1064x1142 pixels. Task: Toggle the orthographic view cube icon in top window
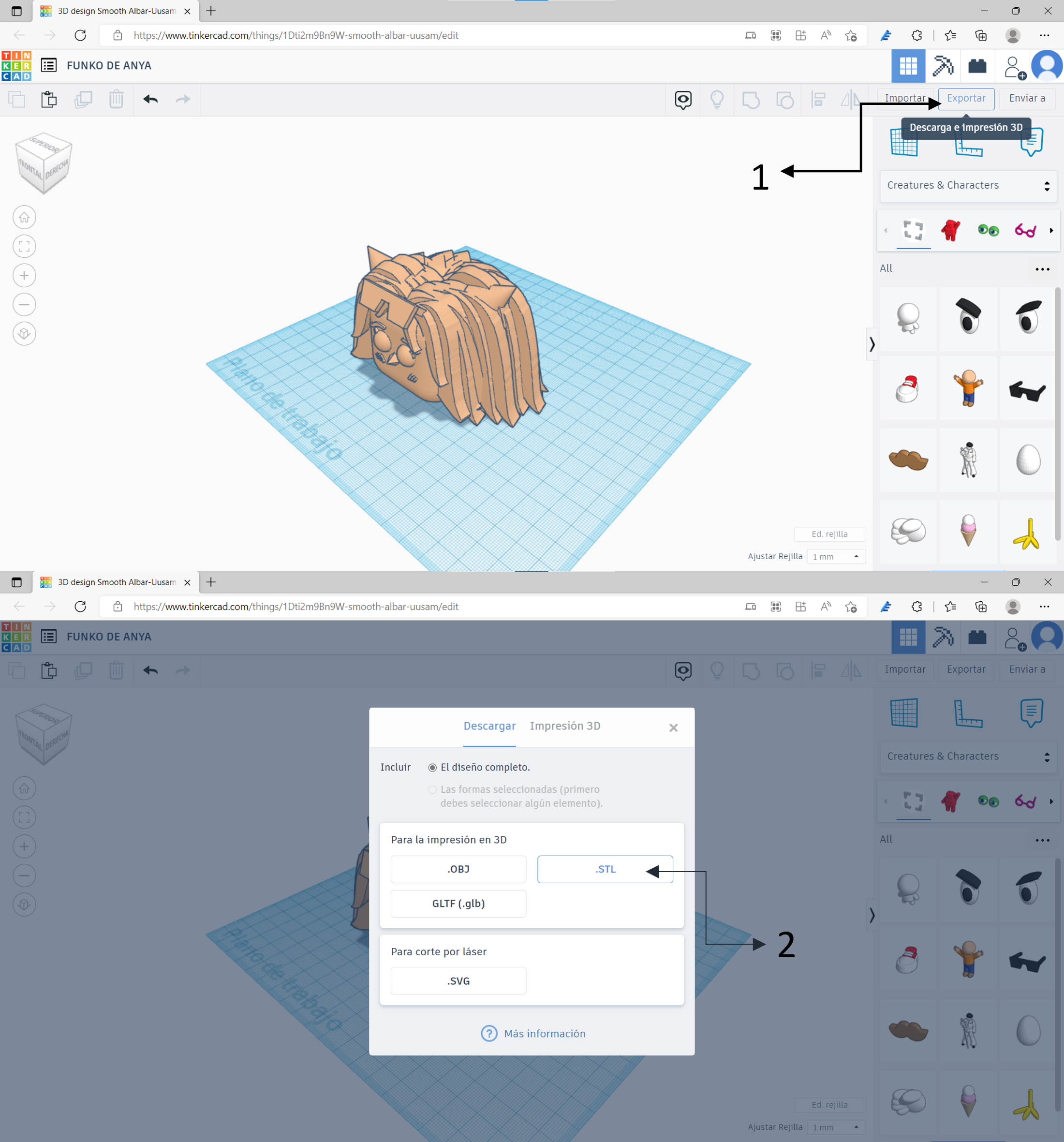(x=24, y=334)
